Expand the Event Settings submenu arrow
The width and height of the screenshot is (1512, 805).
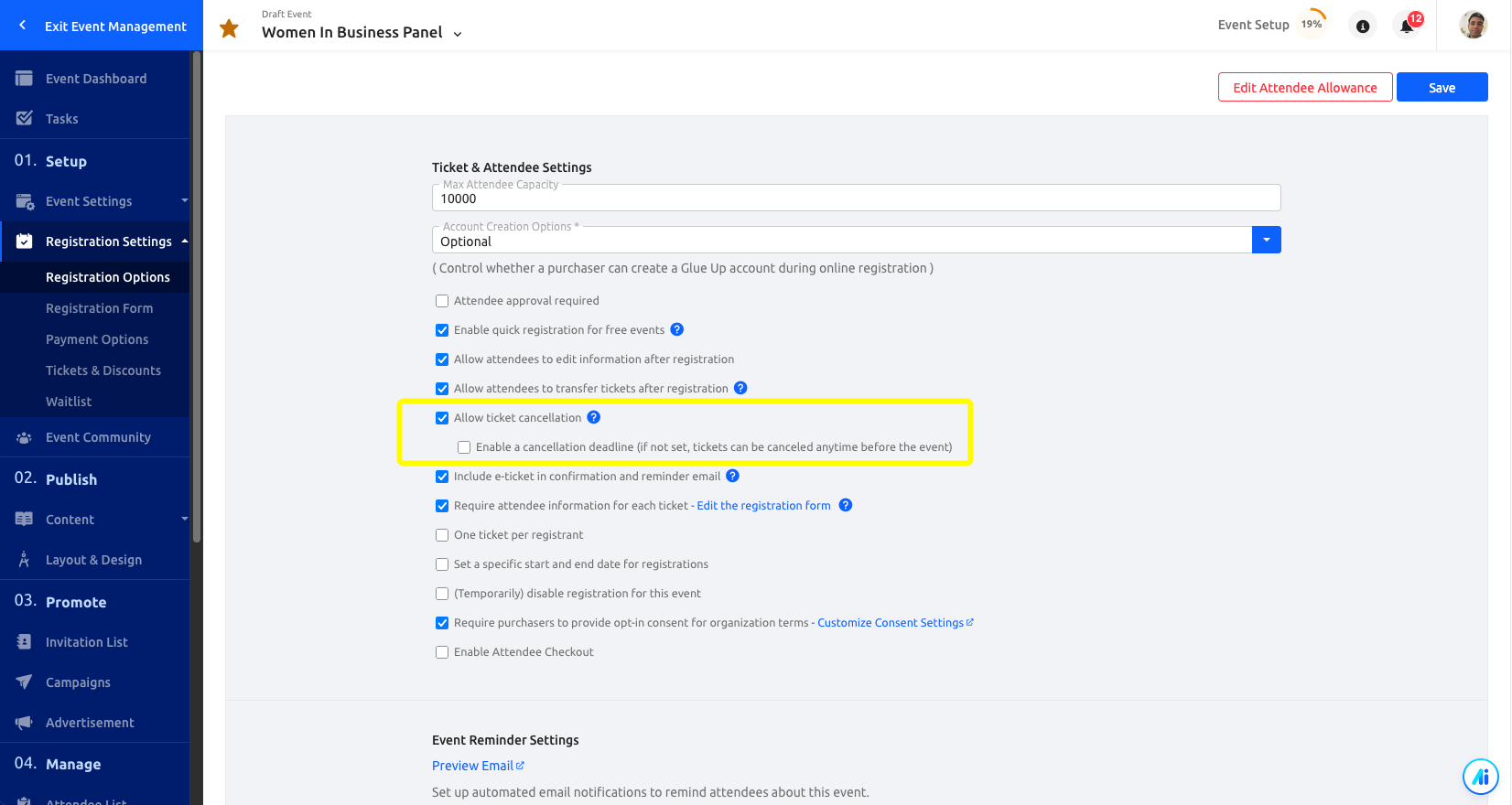click(x=184, y=200)
